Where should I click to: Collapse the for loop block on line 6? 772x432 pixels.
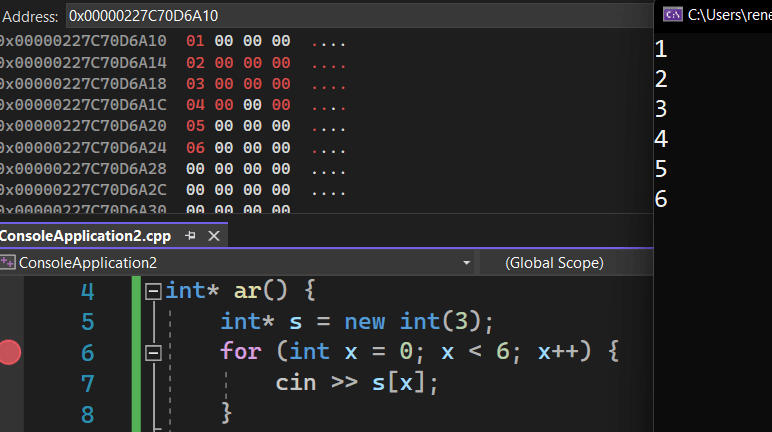153,353
